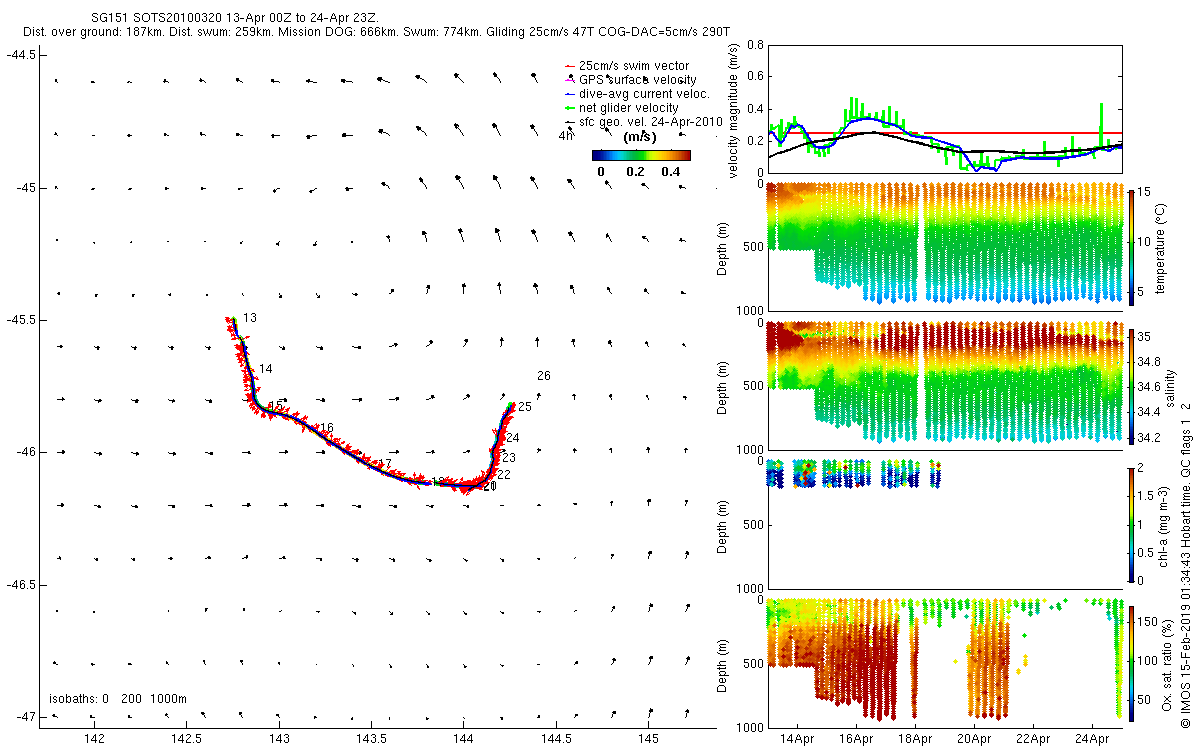Viewport: 1200px width, 750px height.
Task: Click track day marker '17' on glider path
Action: point(385,464)
